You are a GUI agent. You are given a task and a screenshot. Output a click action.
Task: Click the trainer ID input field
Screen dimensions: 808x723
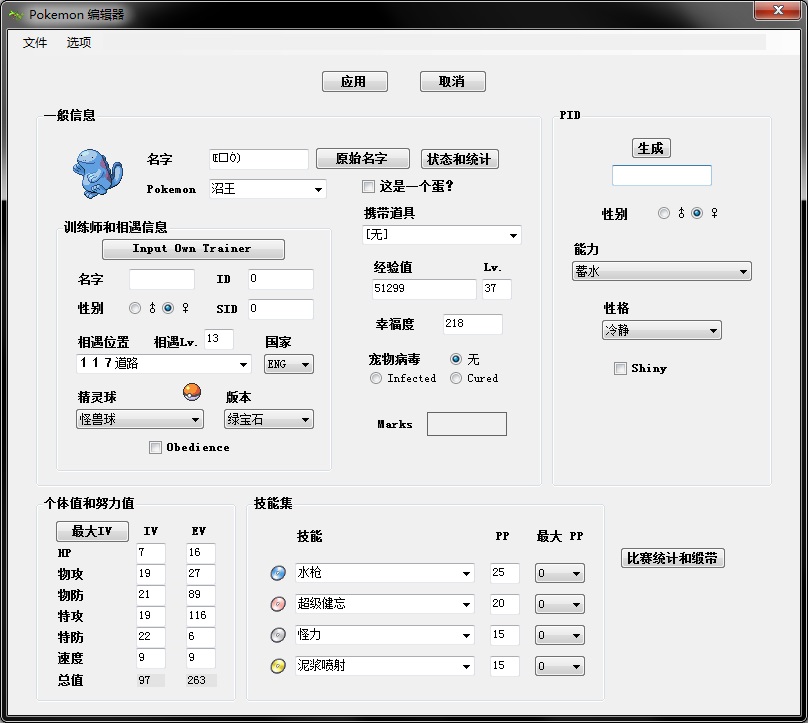(281, 279)
